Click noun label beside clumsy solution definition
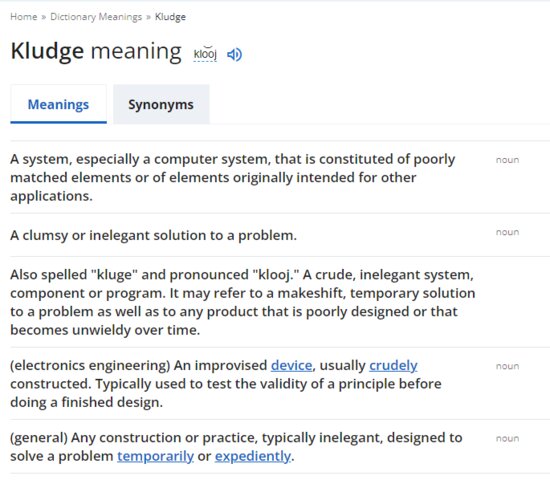 [507, 232]
